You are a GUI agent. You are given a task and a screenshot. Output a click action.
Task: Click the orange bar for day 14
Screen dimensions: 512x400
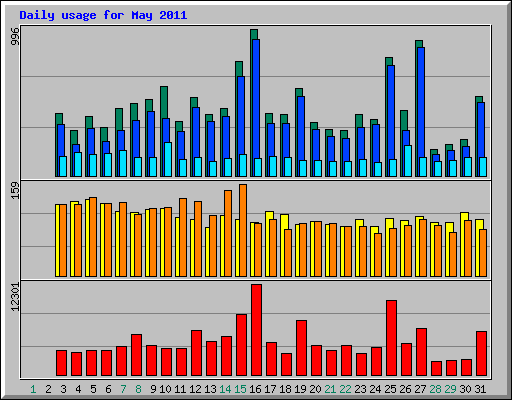(x=228, y=233)
